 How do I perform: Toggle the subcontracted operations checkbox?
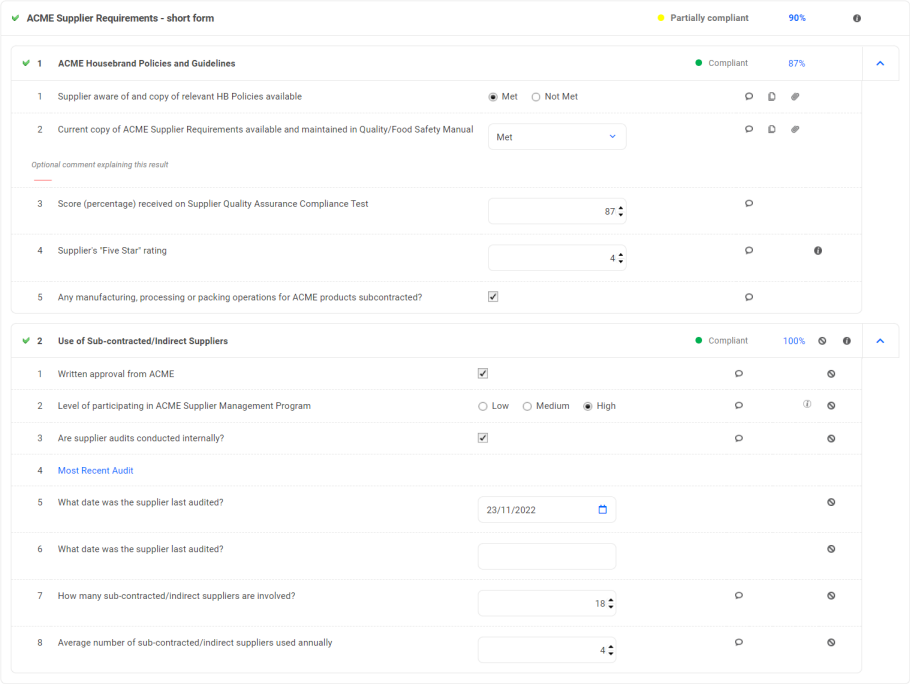(493, 297)
